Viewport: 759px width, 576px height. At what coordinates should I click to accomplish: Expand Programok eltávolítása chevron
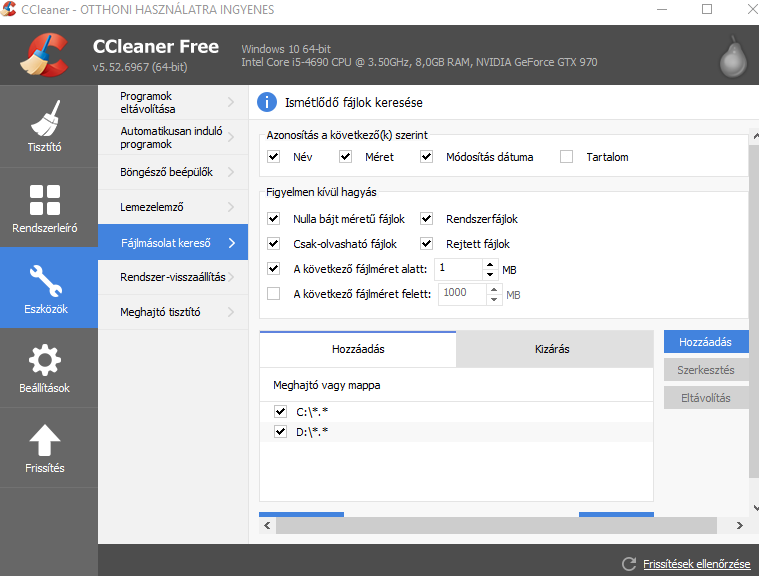[231, 102]
